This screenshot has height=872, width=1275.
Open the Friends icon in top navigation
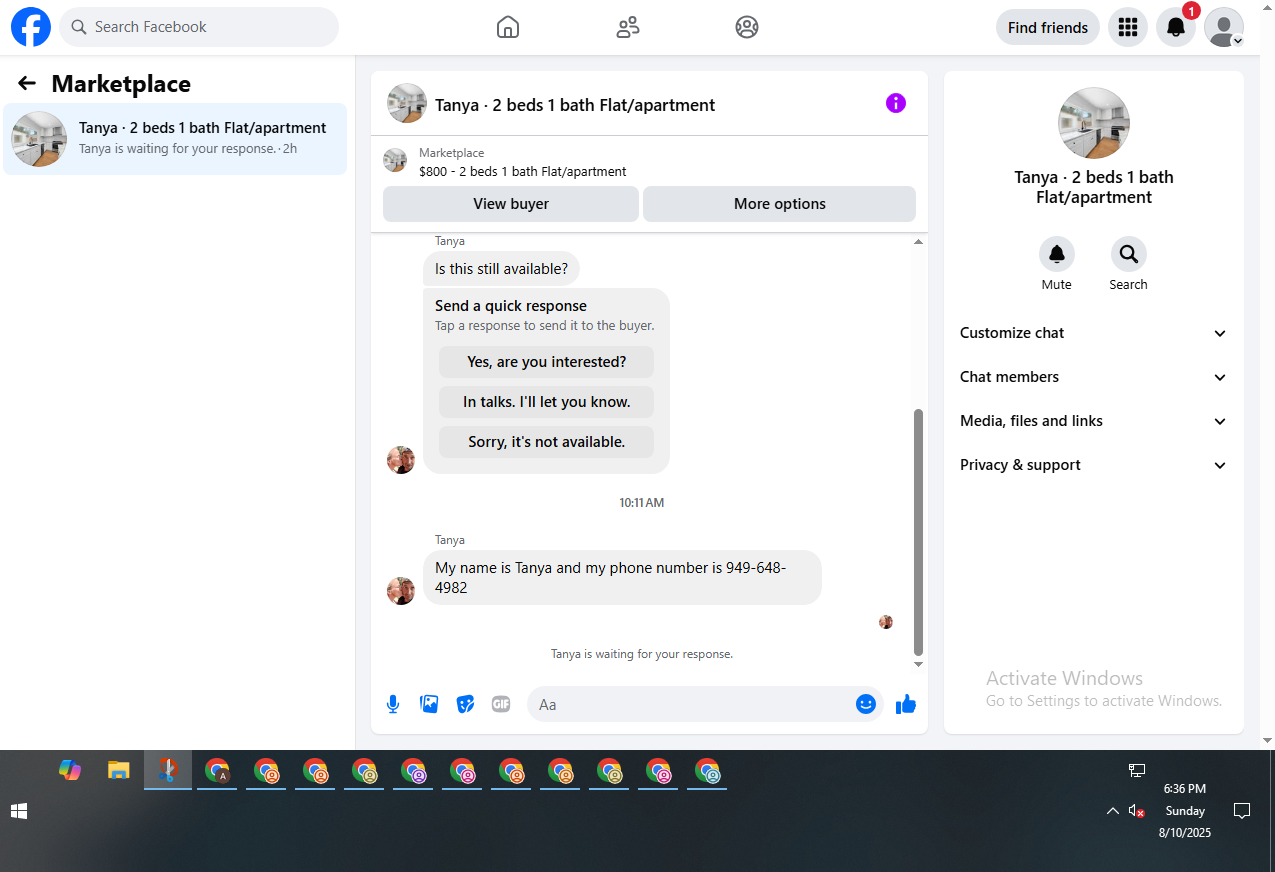[x=628, y=27]
